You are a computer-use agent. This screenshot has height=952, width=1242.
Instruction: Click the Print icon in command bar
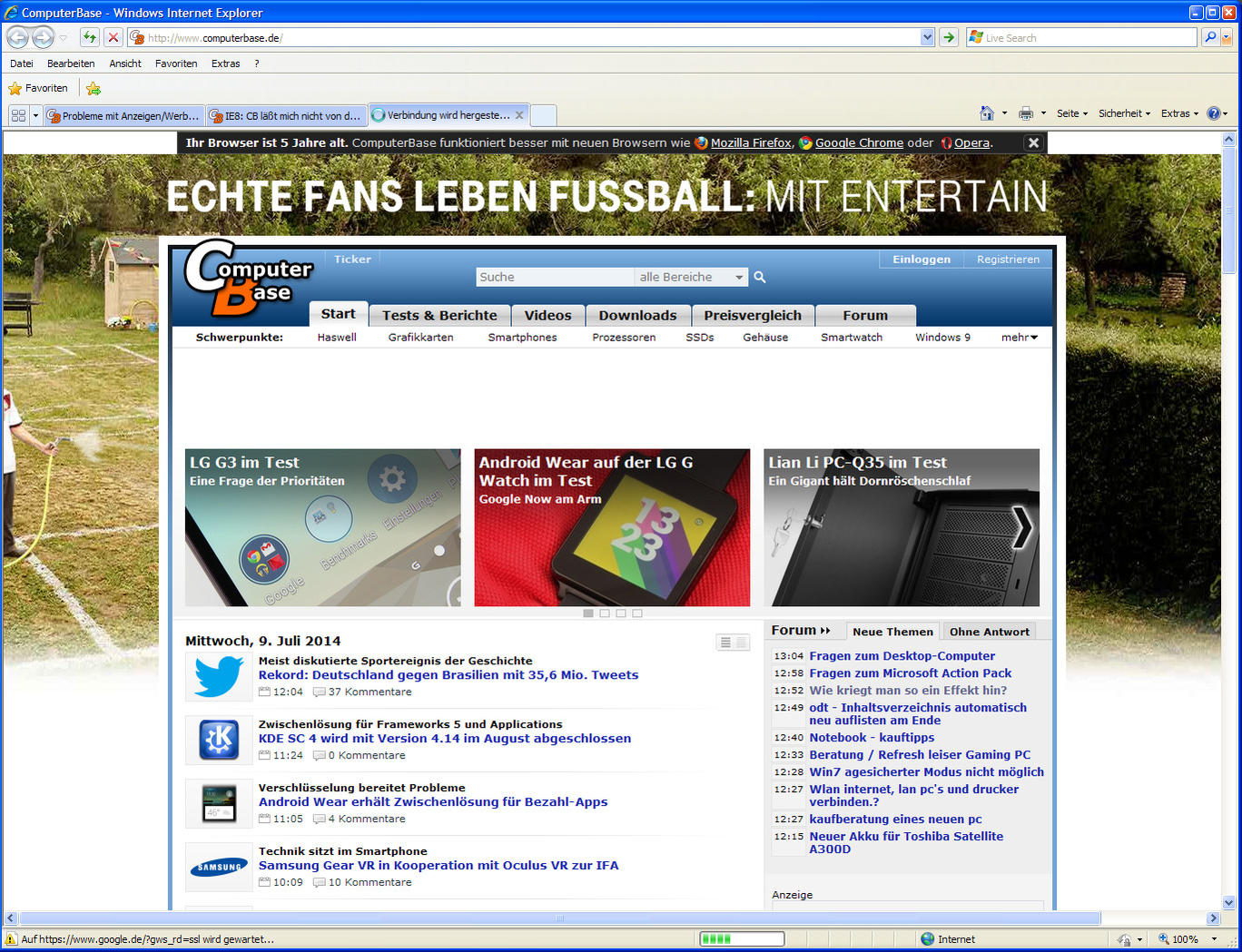tap(1026, 113)
